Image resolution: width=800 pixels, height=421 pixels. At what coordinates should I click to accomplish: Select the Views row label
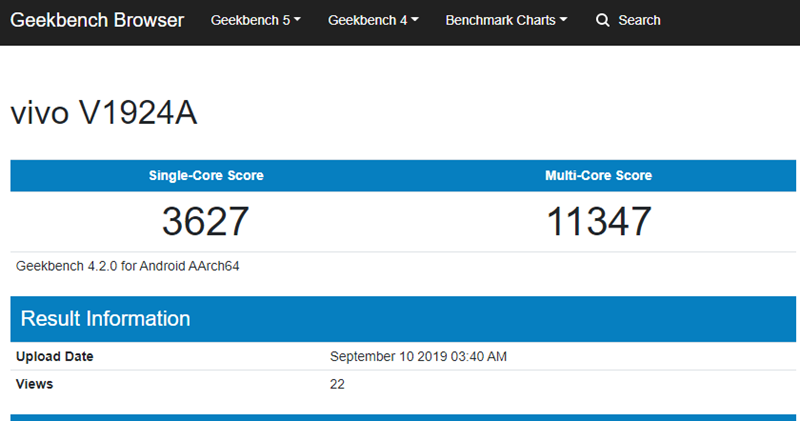click(x=35, y=384)
